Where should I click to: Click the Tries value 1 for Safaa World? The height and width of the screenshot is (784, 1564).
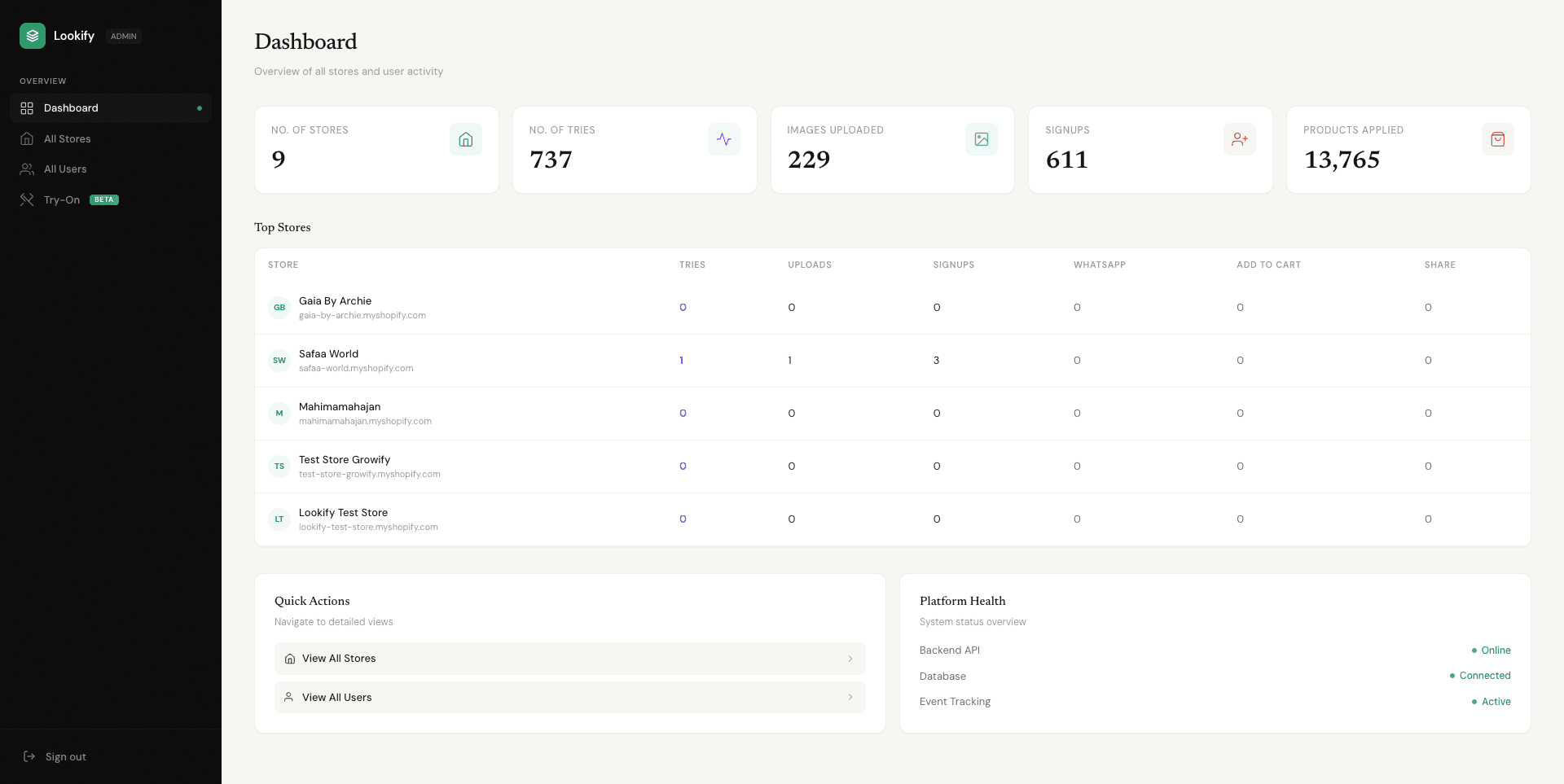[x=682, y=361]
